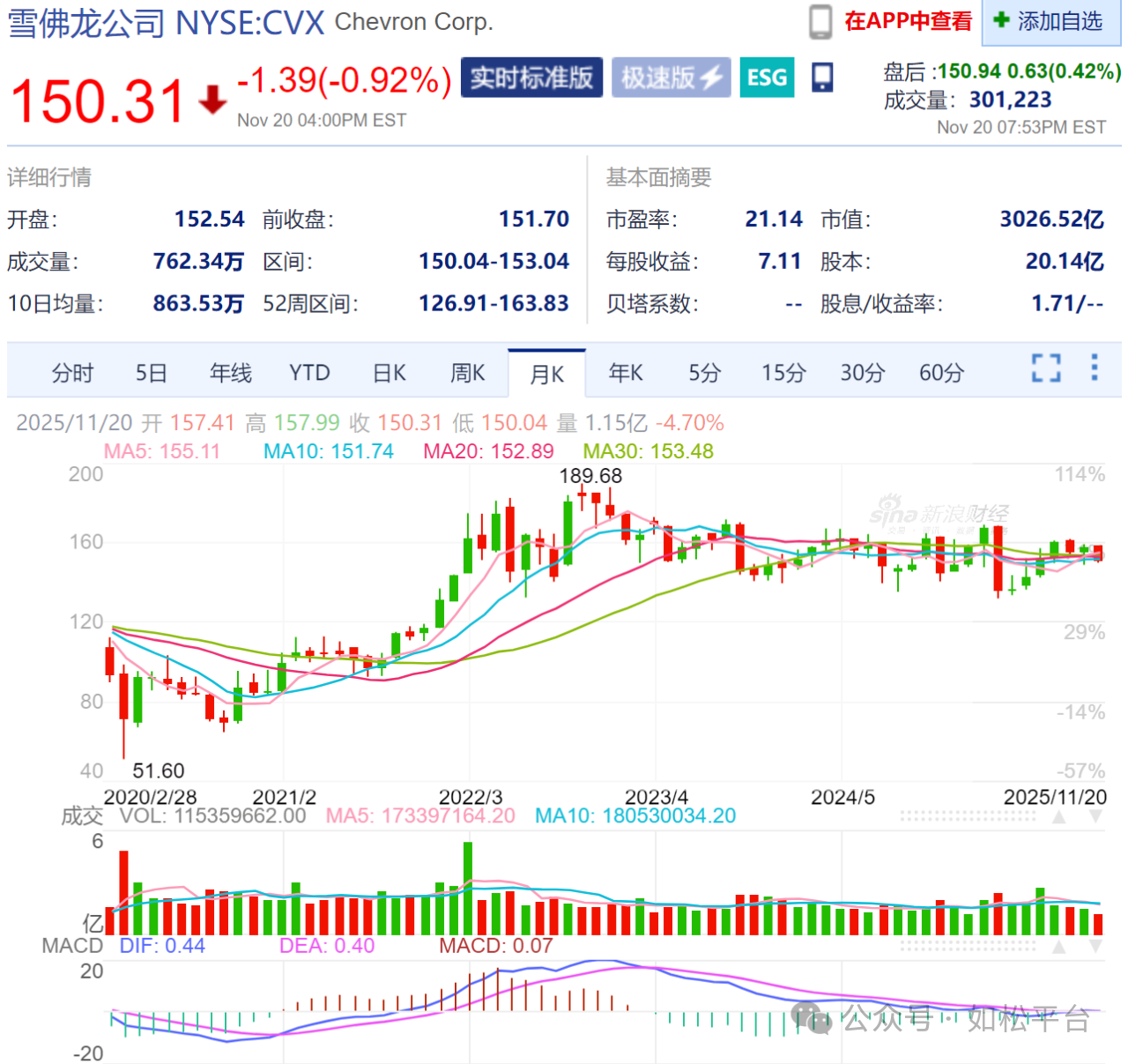1128x1064 pixels.
Task: Click the ESG badge
Action: click(767, 78)
